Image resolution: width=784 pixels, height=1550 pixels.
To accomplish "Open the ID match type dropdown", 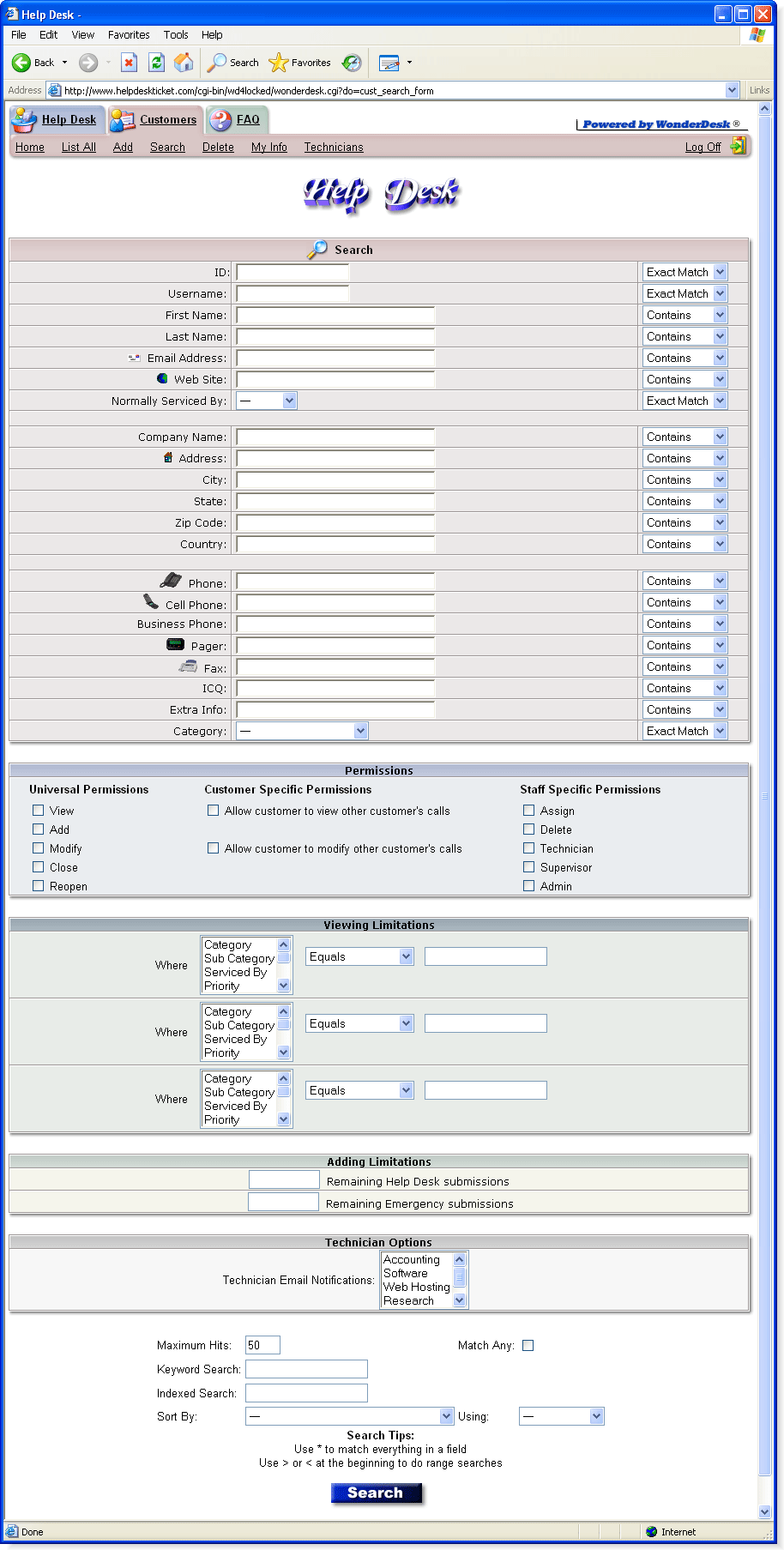I will 685,272.
